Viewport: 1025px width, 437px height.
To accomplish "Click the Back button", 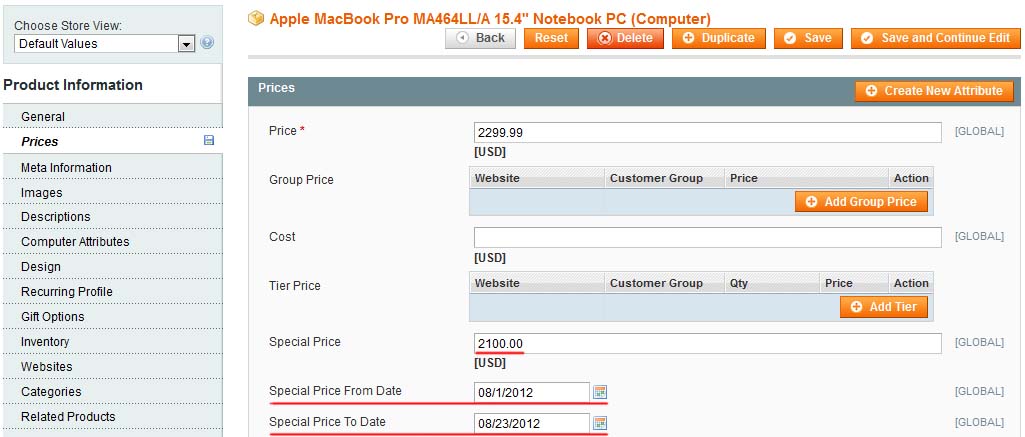I will pos(480,38).
